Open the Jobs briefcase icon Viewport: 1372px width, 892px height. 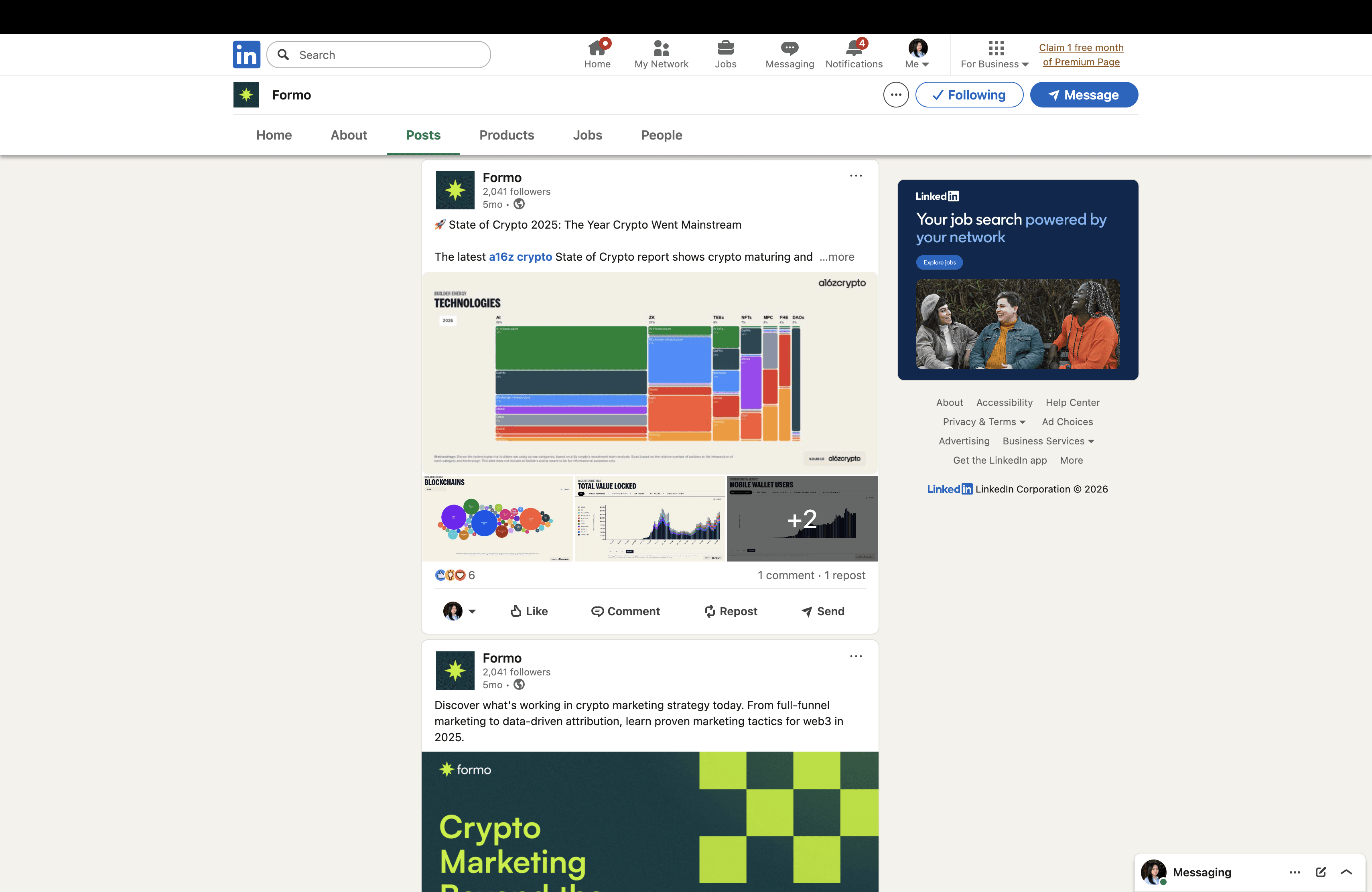tap(726, 47)
